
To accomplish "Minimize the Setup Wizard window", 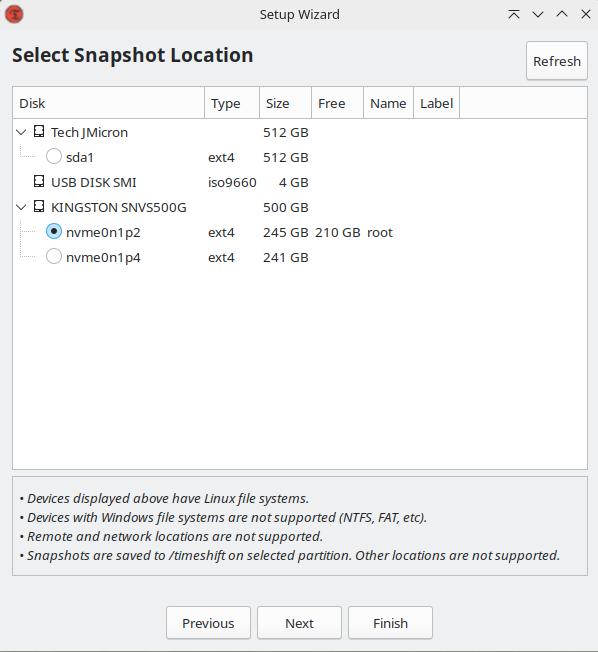I will 538,14.
